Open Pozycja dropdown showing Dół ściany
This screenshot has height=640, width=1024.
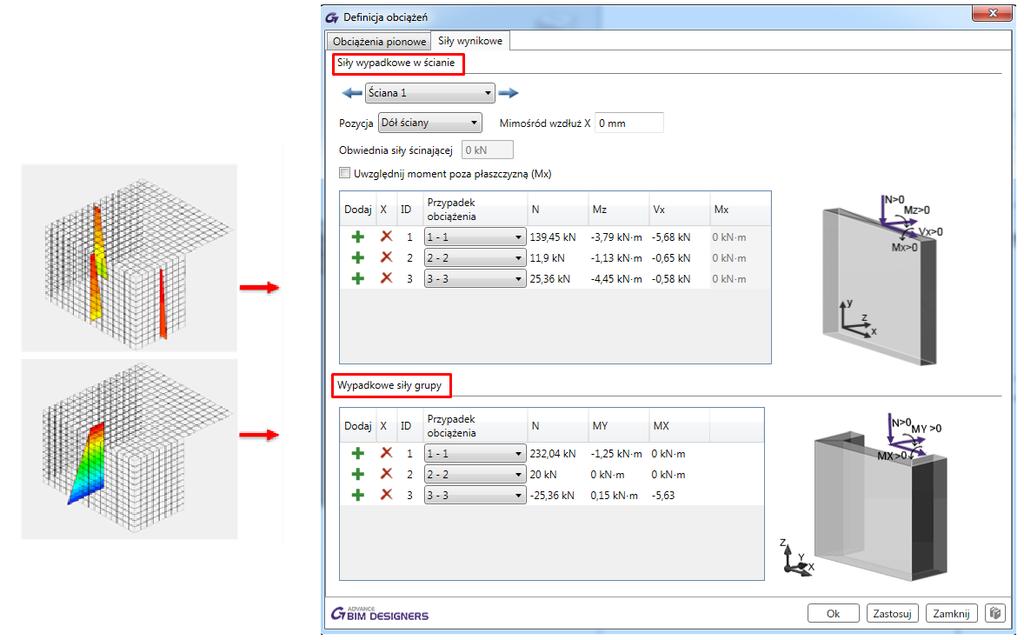[x=430, y=122]
